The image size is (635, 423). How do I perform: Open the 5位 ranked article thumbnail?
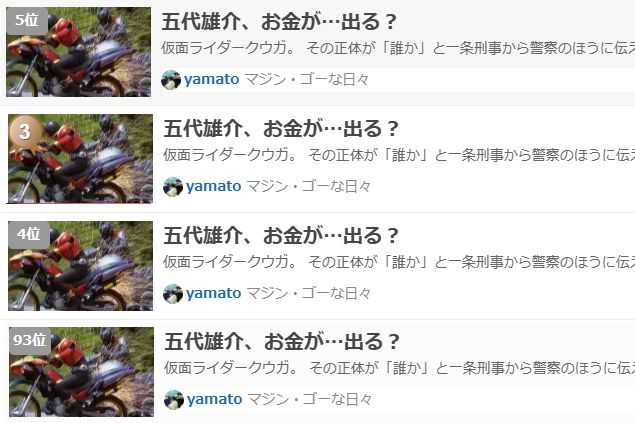coord(79,52)
